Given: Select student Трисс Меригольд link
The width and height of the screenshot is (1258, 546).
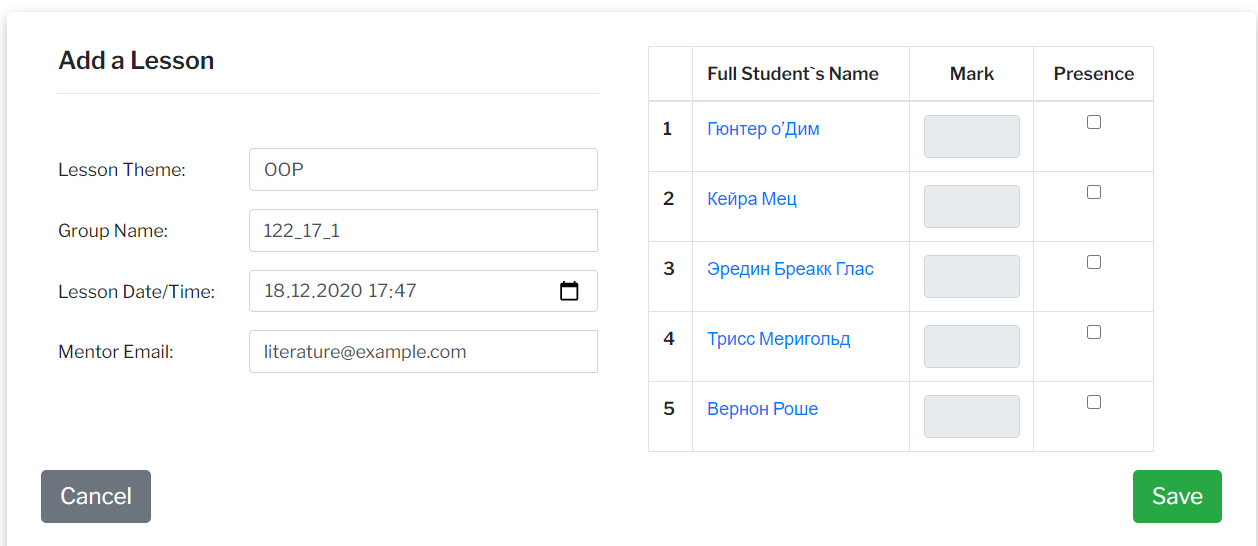Looking at the screenshot, I should (778, 339).
